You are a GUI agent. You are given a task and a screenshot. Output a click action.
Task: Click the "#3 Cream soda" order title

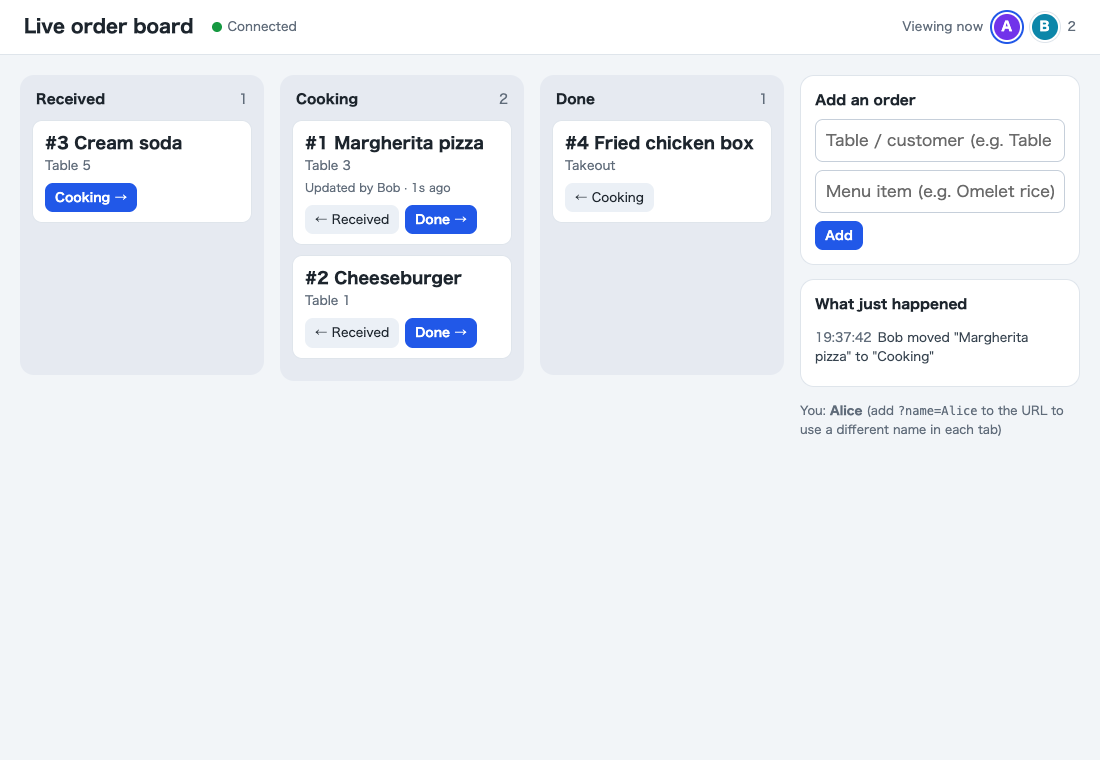[x=114, y=143]
